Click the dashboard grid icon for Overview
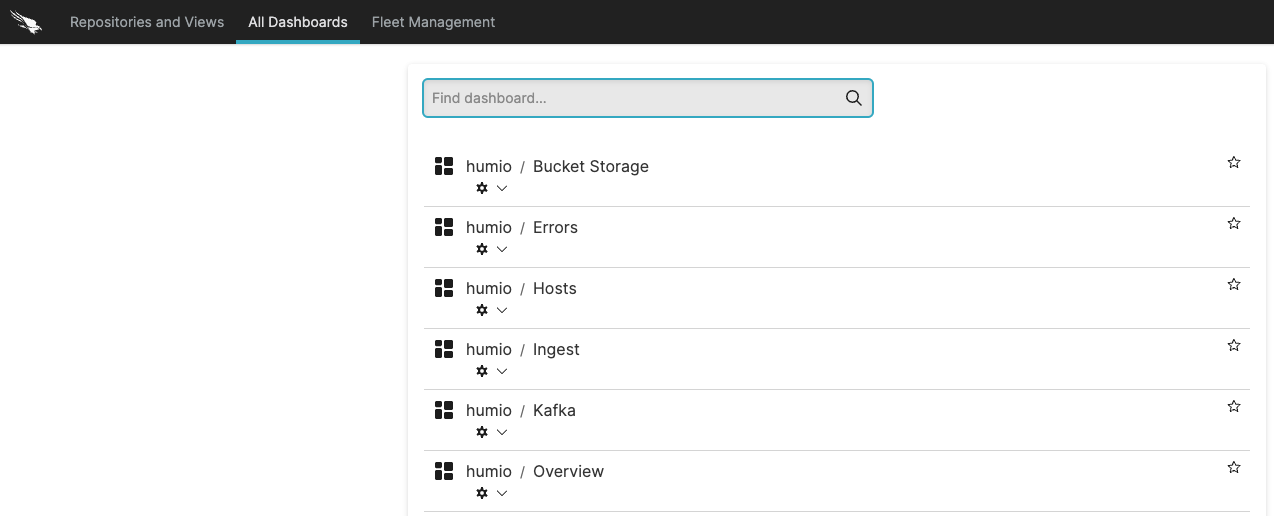This screenshot has height=516, width=1274. pos(444,471)
